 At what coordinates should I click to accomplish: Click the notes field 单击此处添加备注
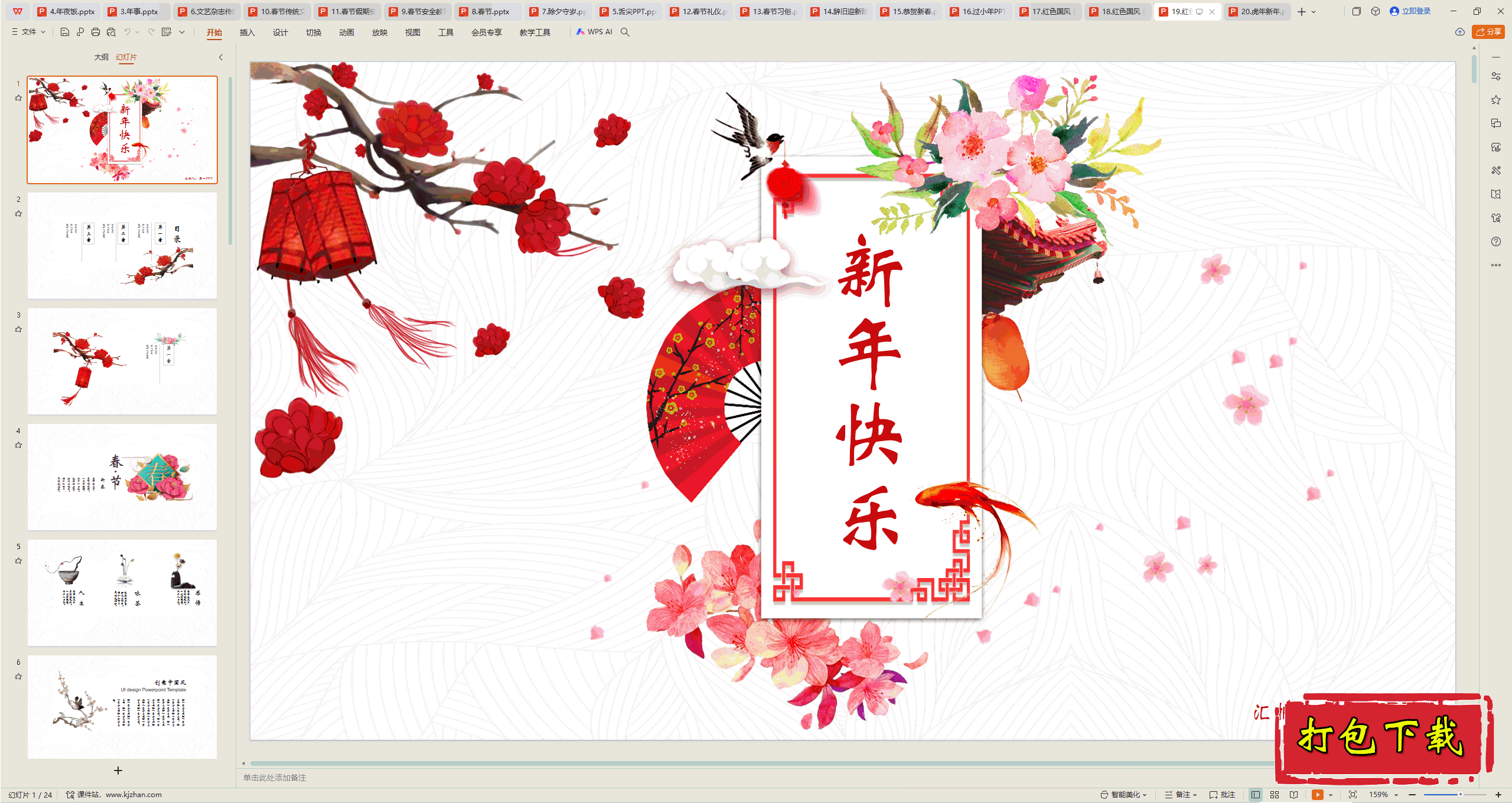(275, 778)
